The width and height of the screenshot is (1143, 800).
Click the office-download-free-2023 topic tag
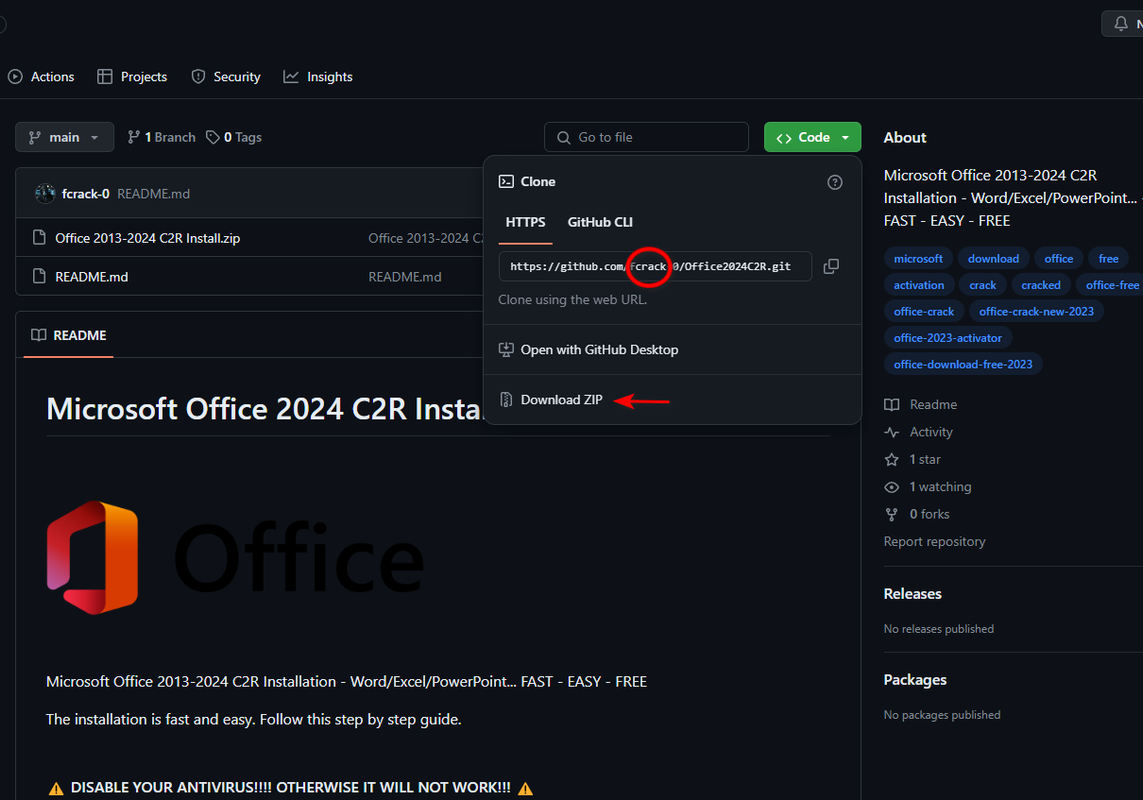[x=963, y=364]
